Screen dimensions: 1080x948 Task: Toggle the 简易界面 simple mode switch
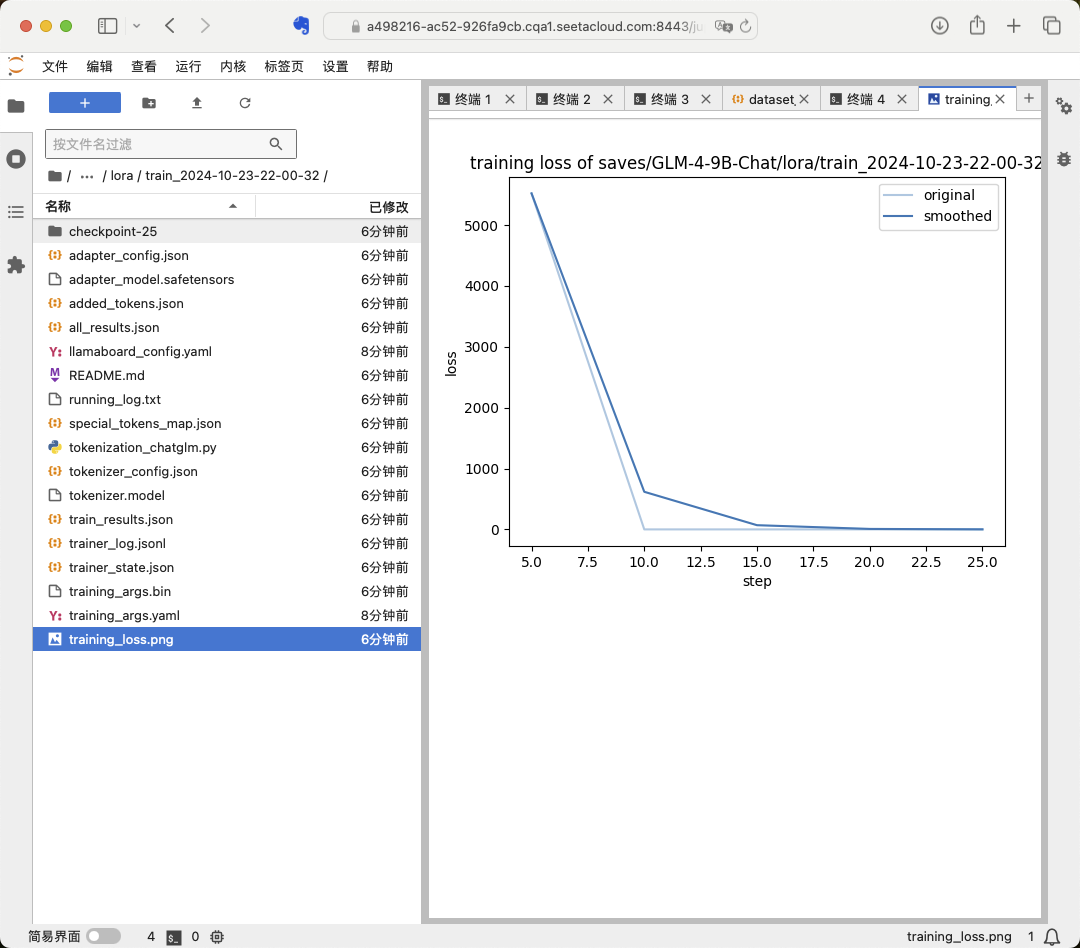click(103, 937)
